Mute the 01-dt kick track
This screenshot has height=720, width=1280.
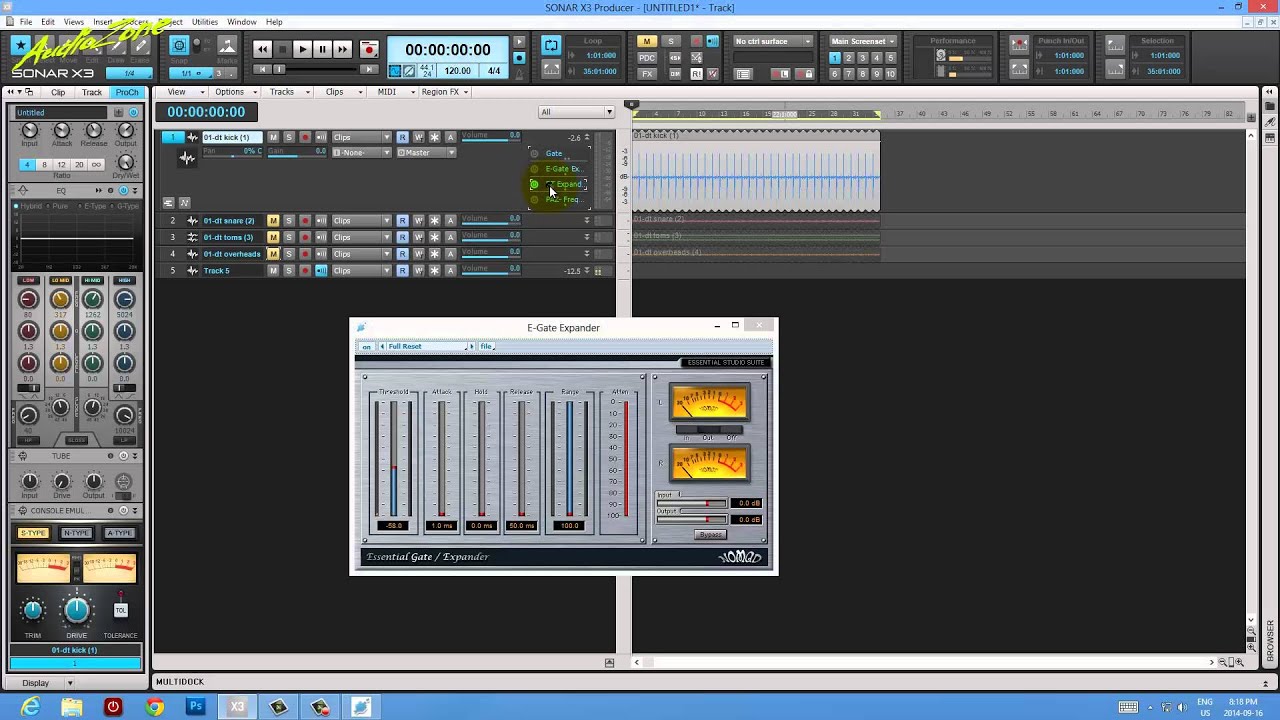273,137
